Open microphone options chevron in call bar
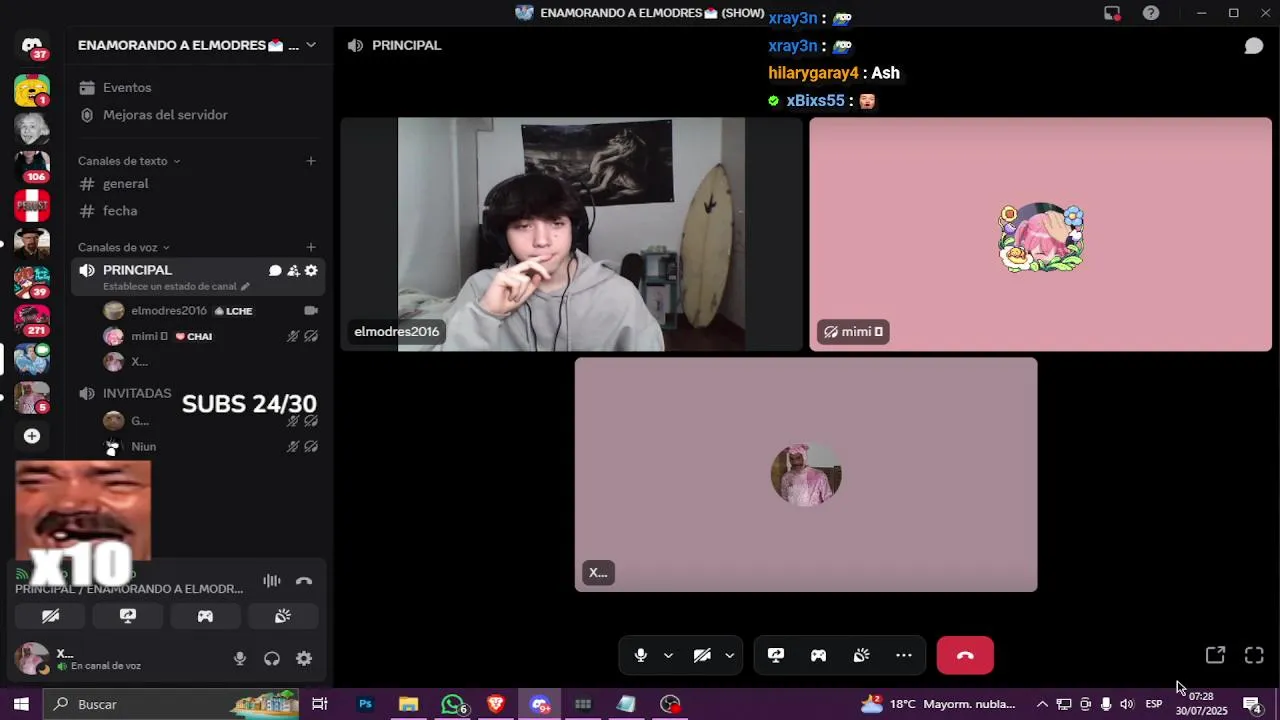Screen dimensions: 1280x720 coord(668,655)
